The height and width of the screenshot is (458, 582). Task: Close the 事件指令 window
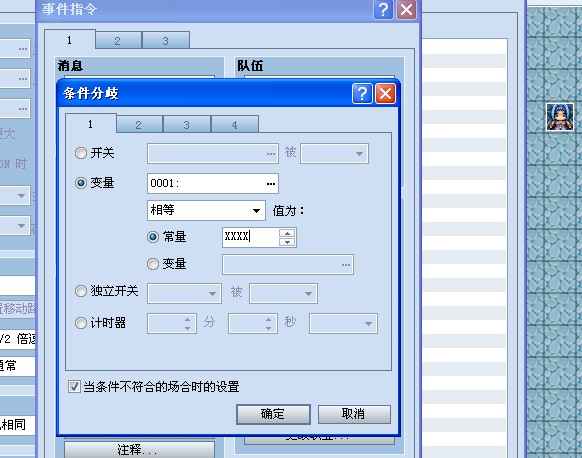(406, 9)
